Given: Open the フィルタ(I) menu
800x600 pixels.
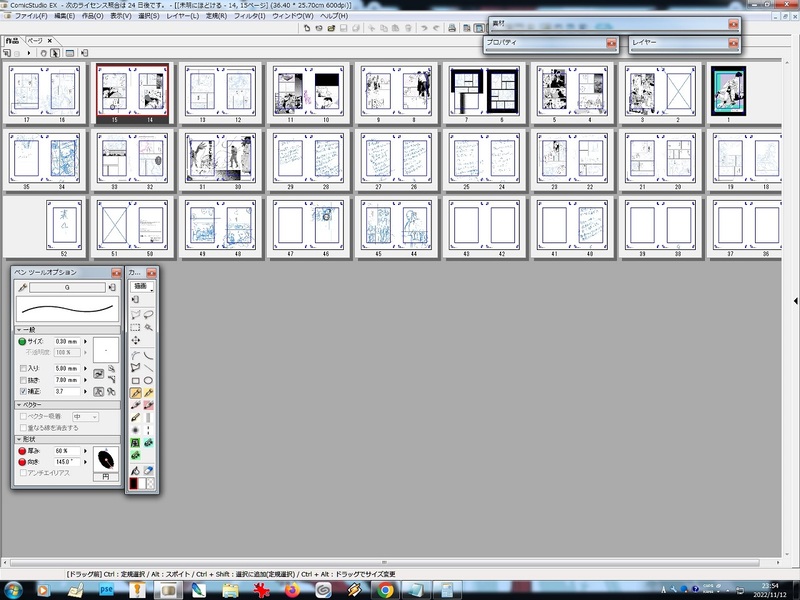Looking at the screenshot, I should click(x=249, y=16).
